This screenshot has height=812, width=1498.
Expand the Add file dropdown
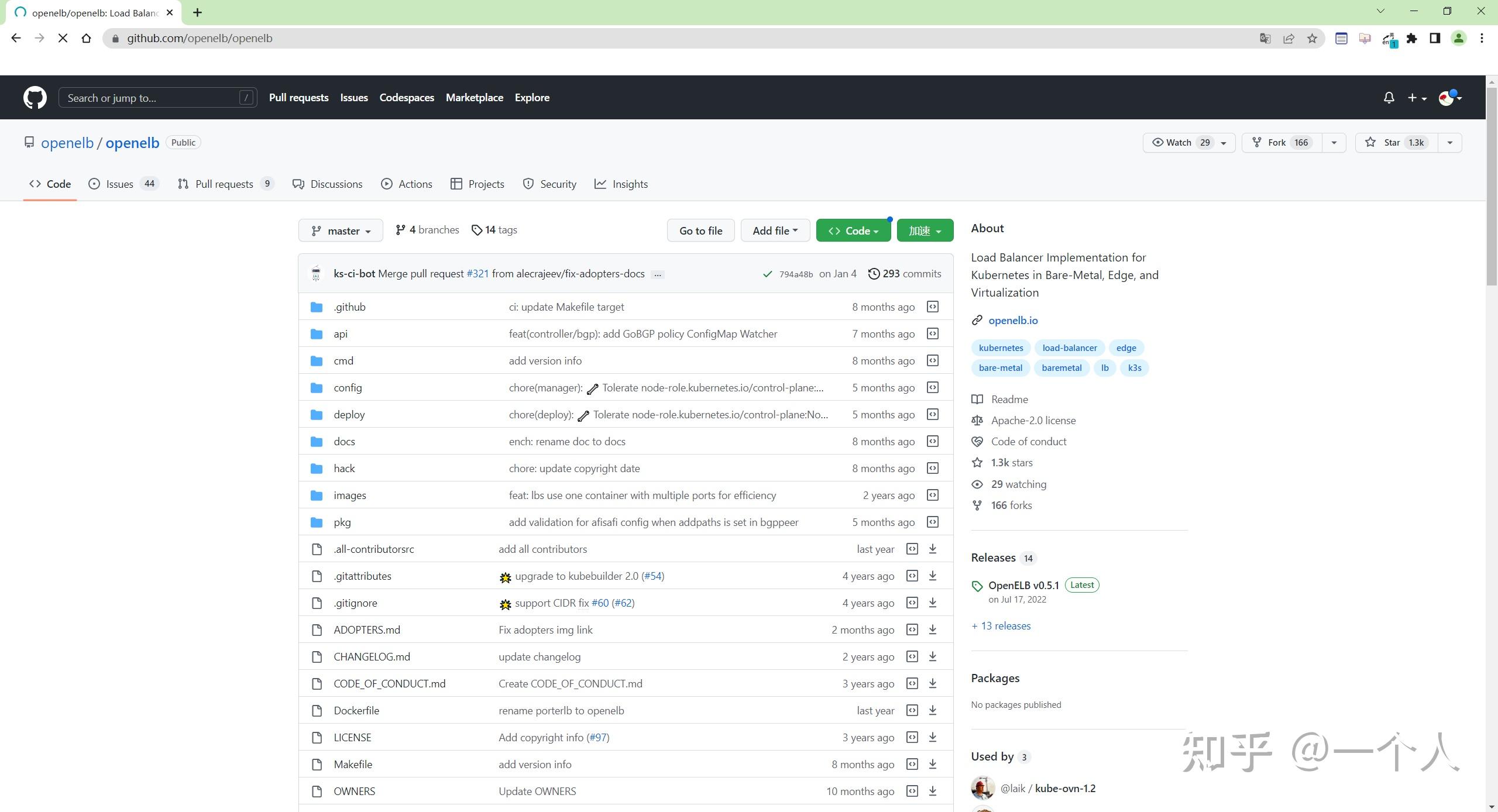click(775, 230)
